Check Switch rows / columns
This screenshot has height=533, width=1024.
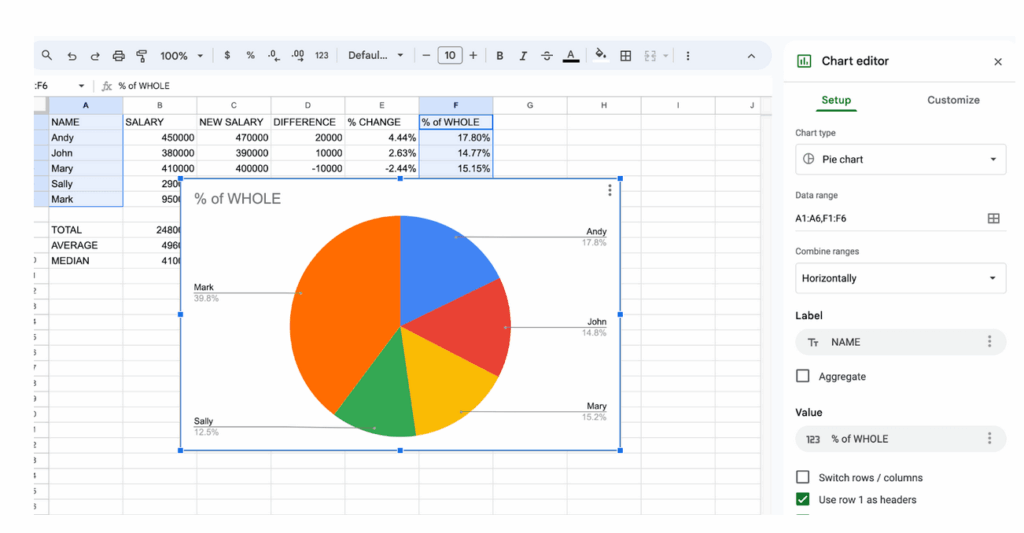point(802,477)
